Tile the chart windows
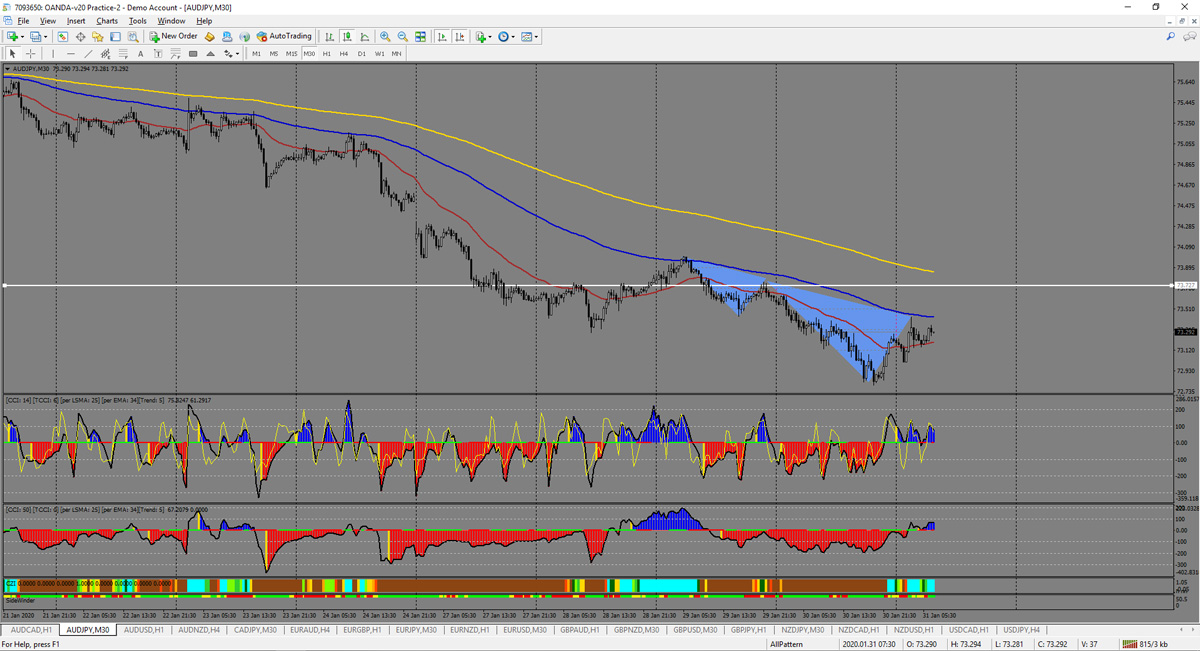Screen dimensions: 1200x651 [x=420, y=37]
